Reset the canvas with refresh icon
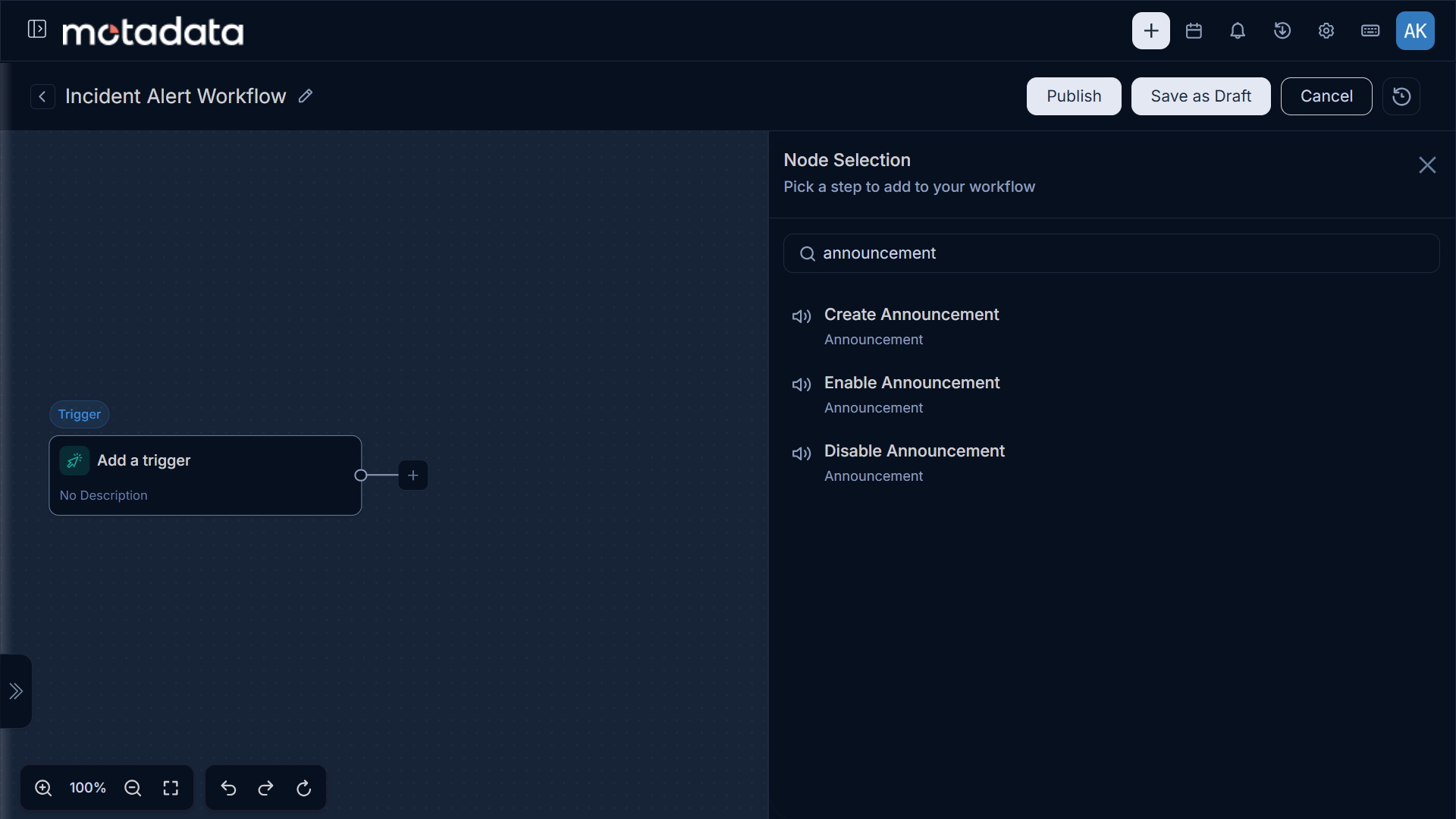Viewport: 1456px width, 819px height. click(x=303, y=788)
